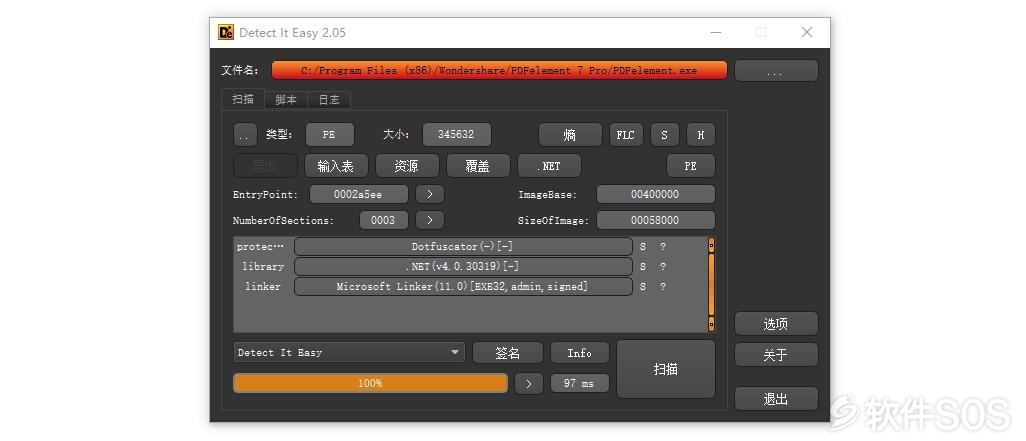Click the 签名 signatures button
The height and width of the screenshot is (441, 1026).
point(508,353)
